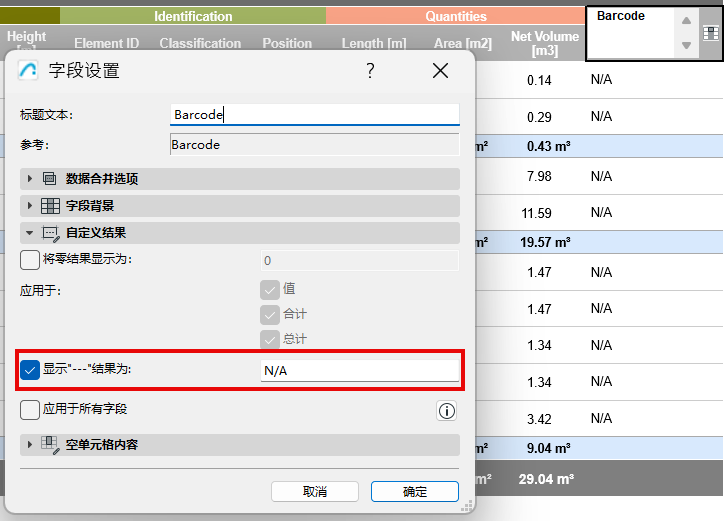Click the down arrow in Barcode header
This screenshot has width=728, height=521.
[686, 46]
